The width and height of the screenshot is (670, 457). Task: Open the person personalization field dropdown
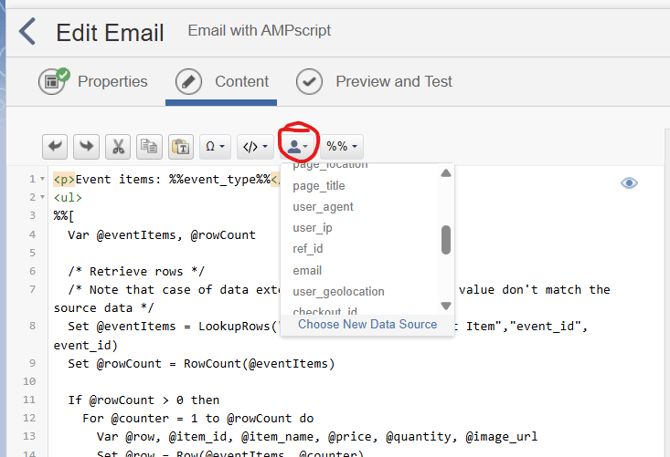[x=297, y=146]
